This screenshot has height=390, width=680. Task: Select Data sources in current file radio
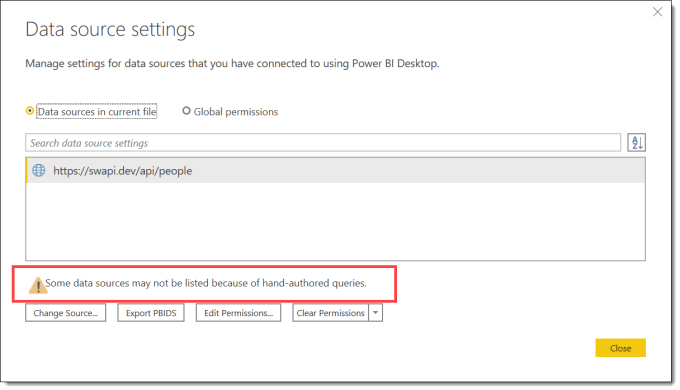[x=29, y=111]
